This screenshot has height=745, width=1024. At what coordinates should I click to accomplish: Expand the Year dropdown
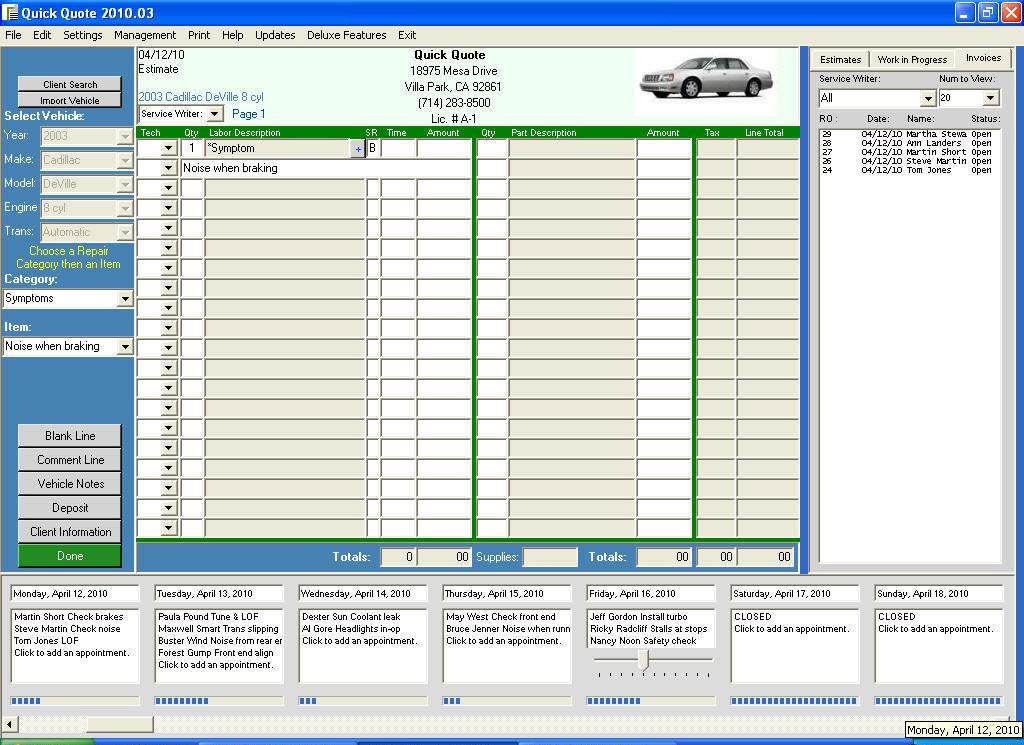point(125,136)
